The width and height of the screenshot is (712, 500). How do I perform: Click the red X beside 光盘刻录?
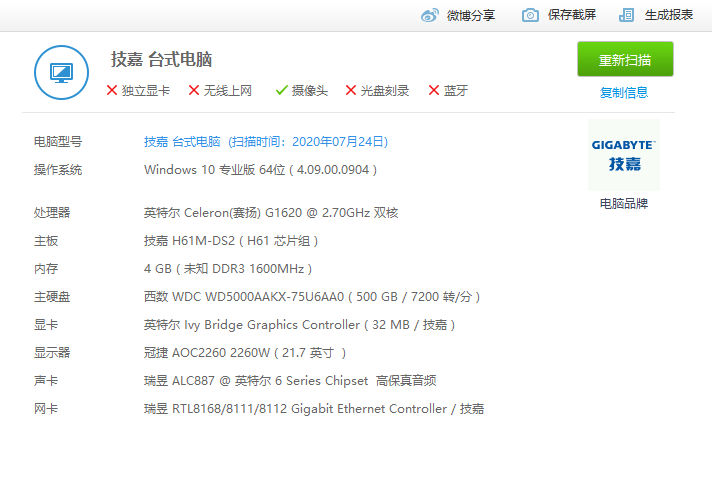[351, 90]
